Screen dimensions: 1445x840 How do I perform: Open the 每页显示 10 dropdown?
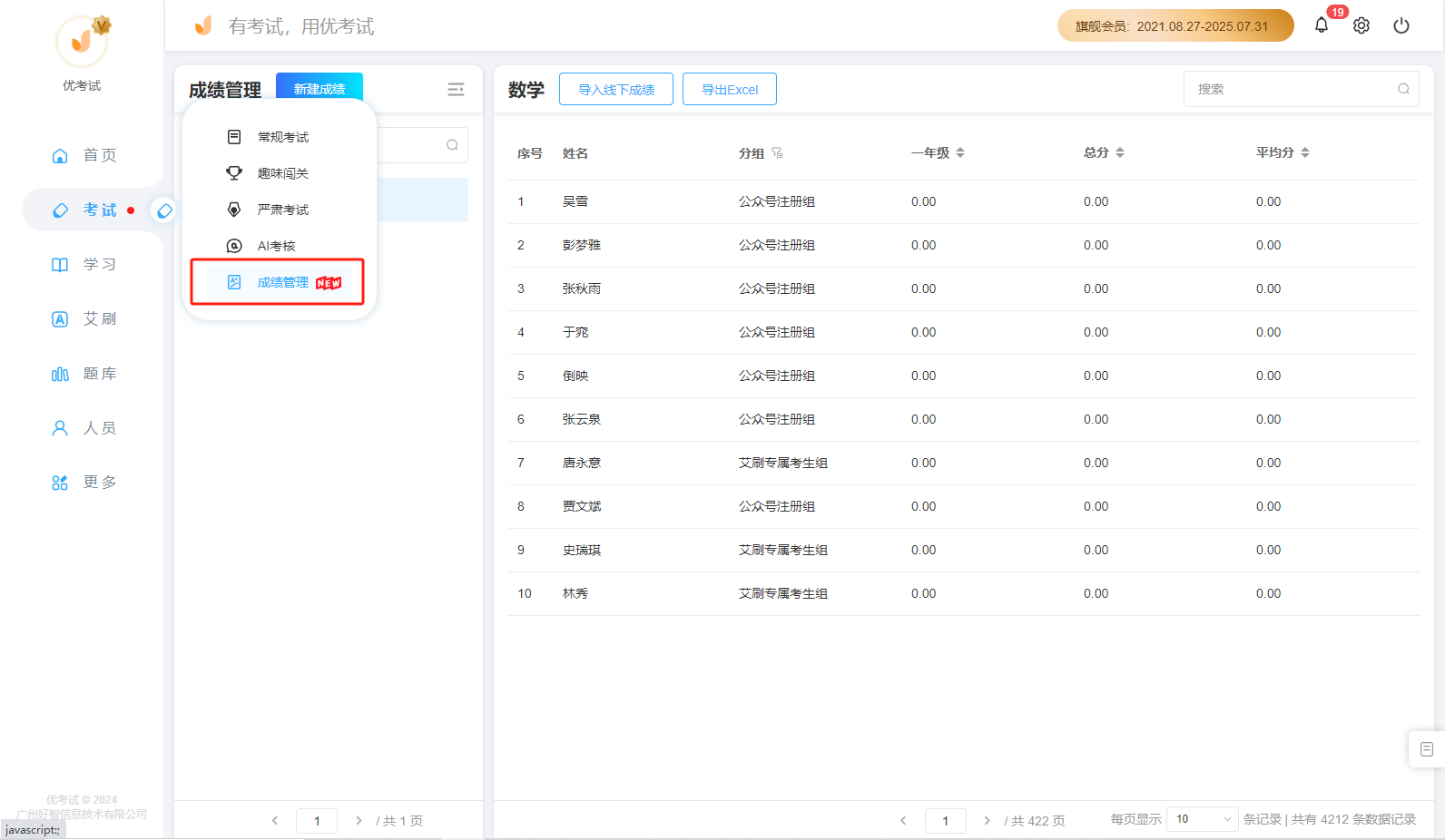point(1202,819)
